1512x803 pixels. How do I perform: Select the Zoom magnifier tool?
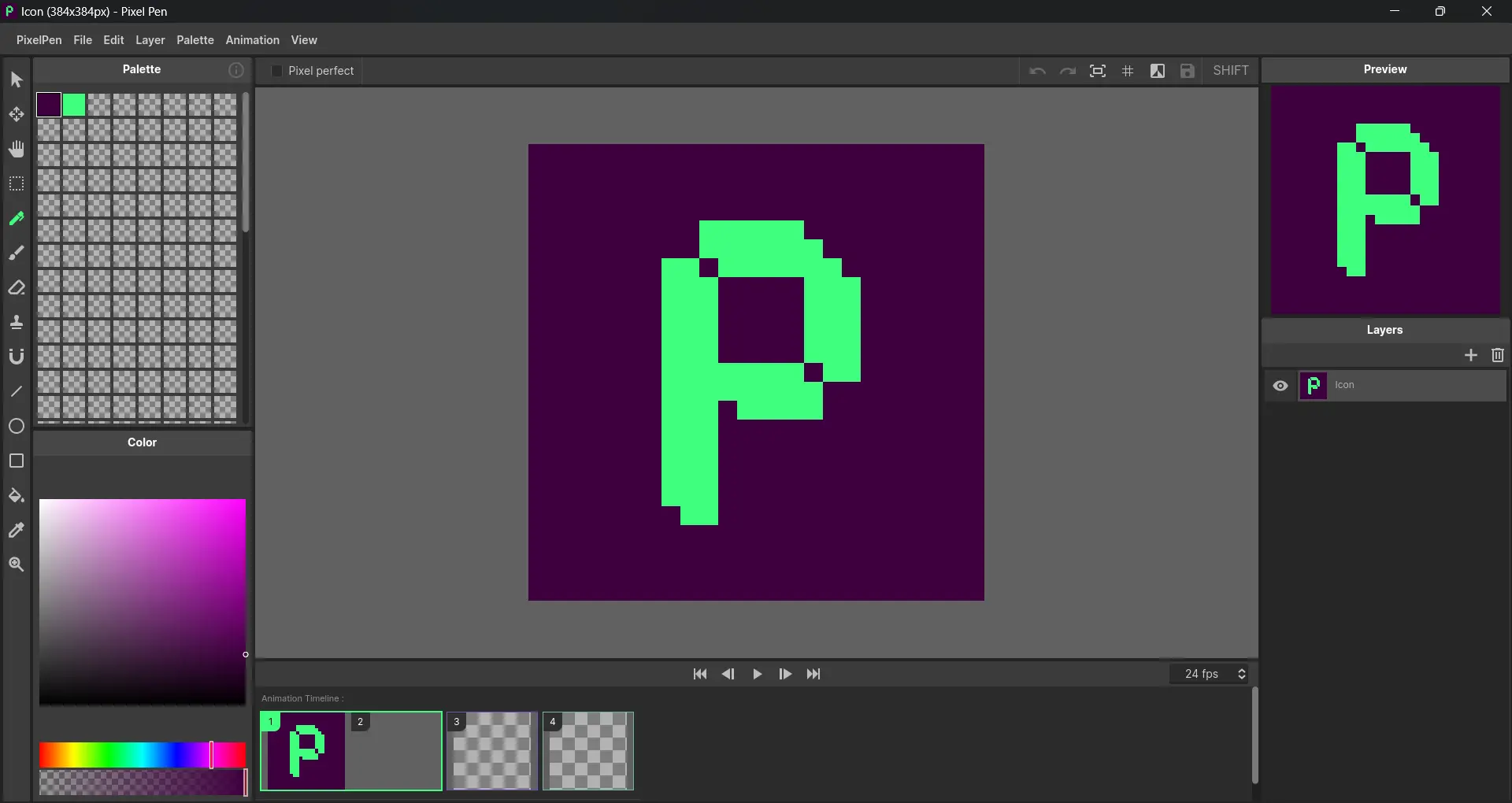coord(17,564)
